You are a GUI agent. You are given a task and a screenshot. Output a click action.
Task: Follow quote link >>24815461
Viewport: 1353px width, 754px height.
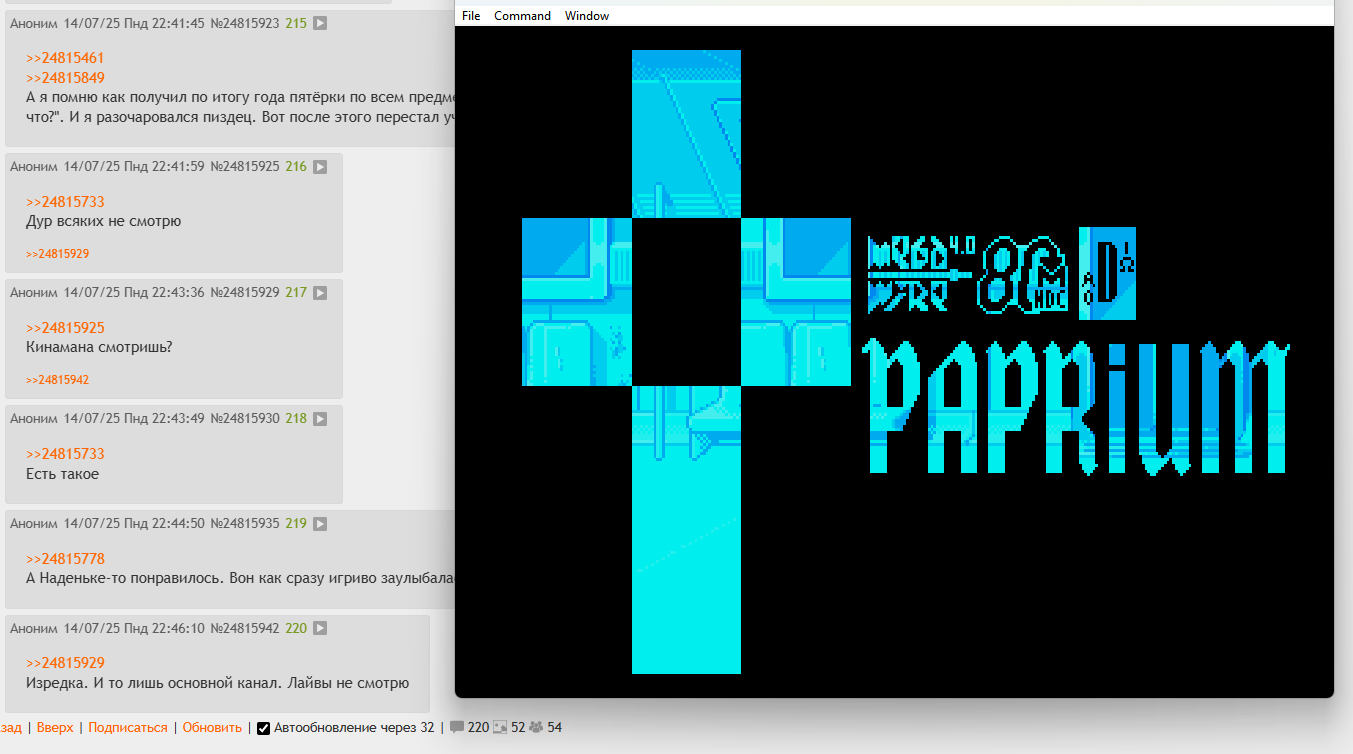(65, 58)
